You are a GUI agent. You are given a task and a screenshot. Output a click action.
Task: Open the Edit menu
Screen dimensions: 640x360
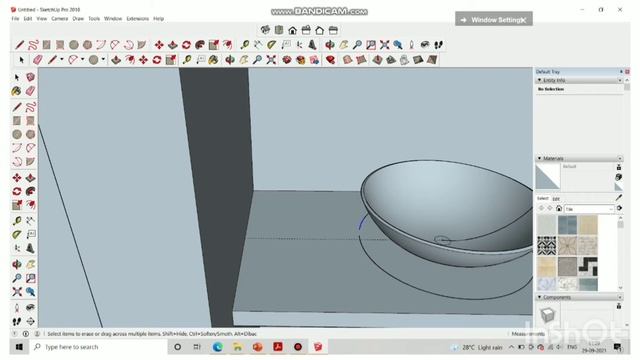pyautogui.click(x=28, y=19)
